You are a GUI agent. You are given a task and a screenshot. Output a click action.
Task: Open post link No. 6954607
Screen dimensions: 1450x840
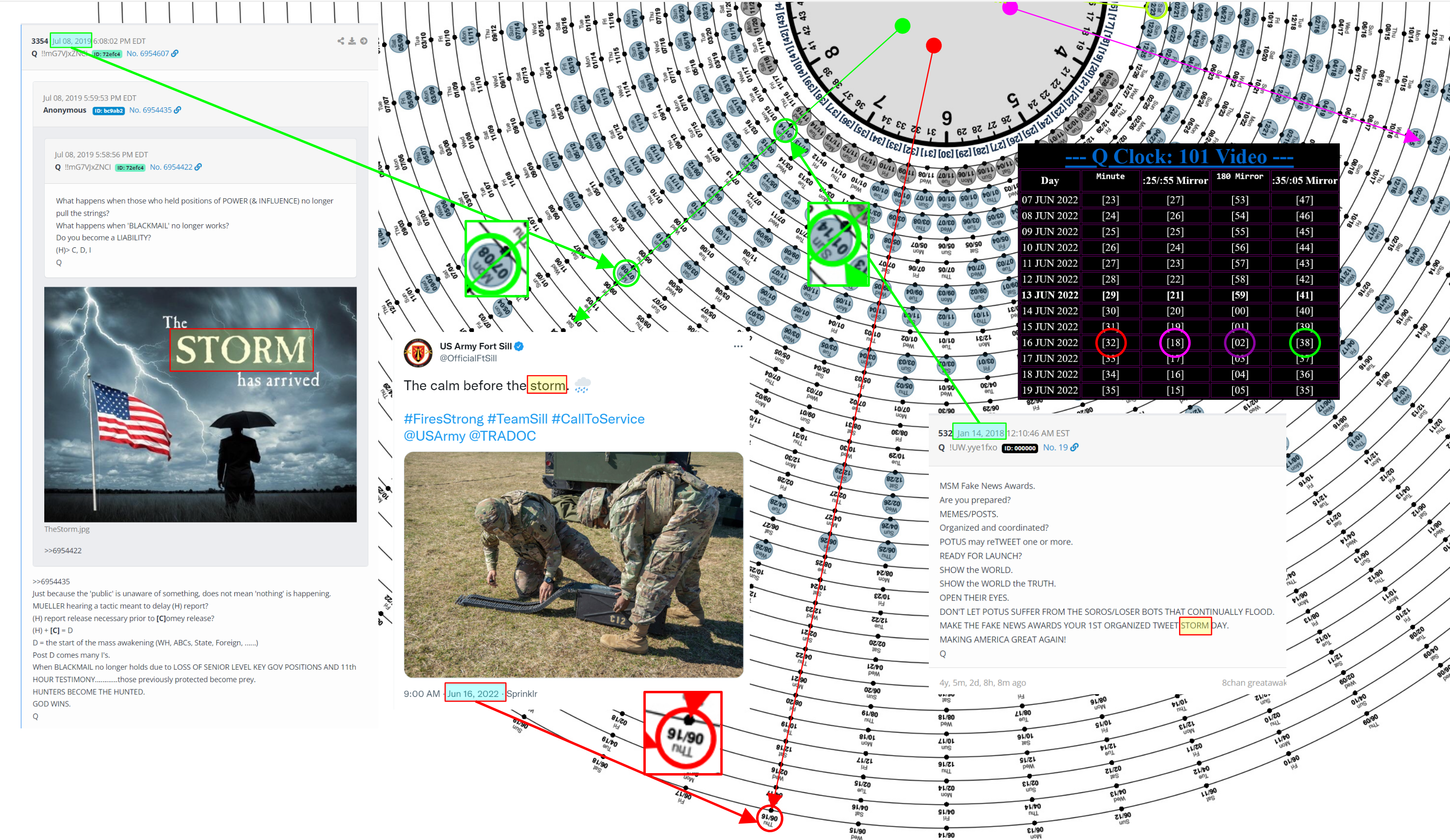coord(148,53)
